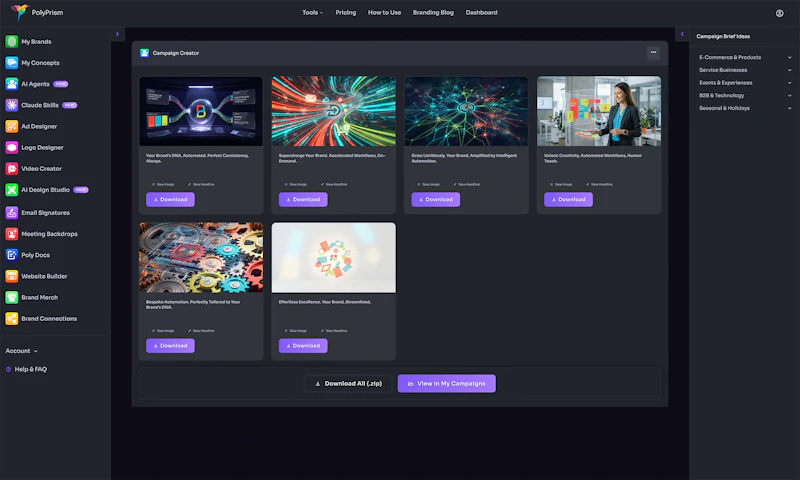
Task: Click Download All (.zip) button
Action: pos(348,384)
